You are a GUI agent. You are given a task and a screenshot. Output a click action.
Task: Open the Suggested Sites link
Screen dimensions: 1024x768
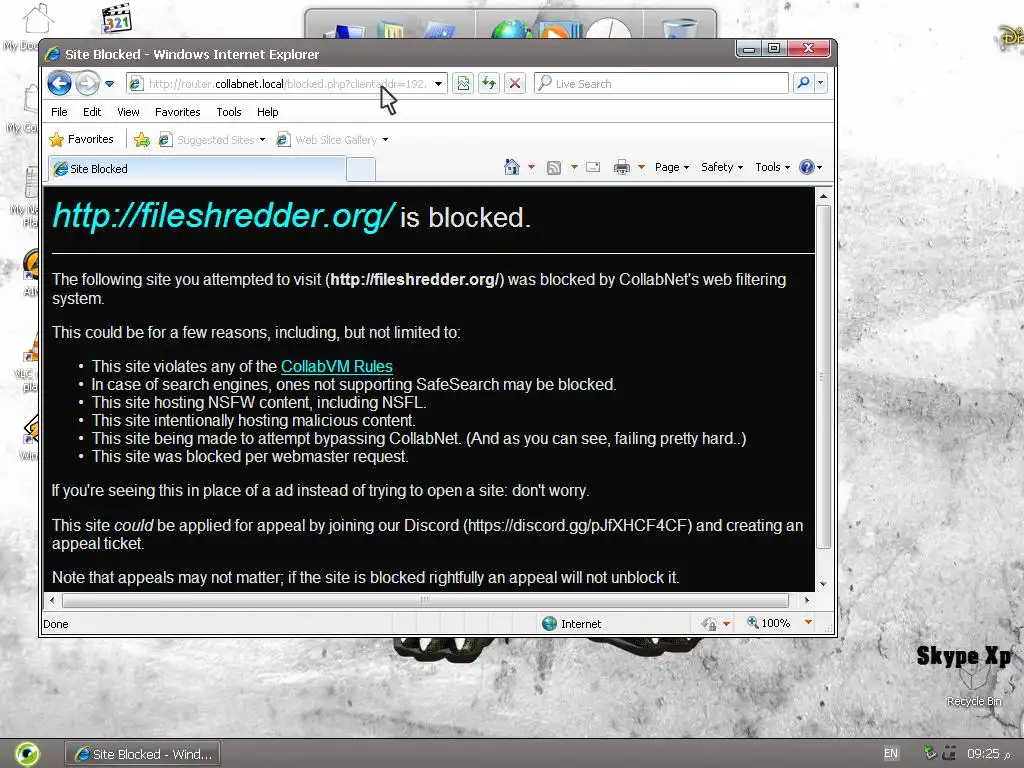pos(212,140)
